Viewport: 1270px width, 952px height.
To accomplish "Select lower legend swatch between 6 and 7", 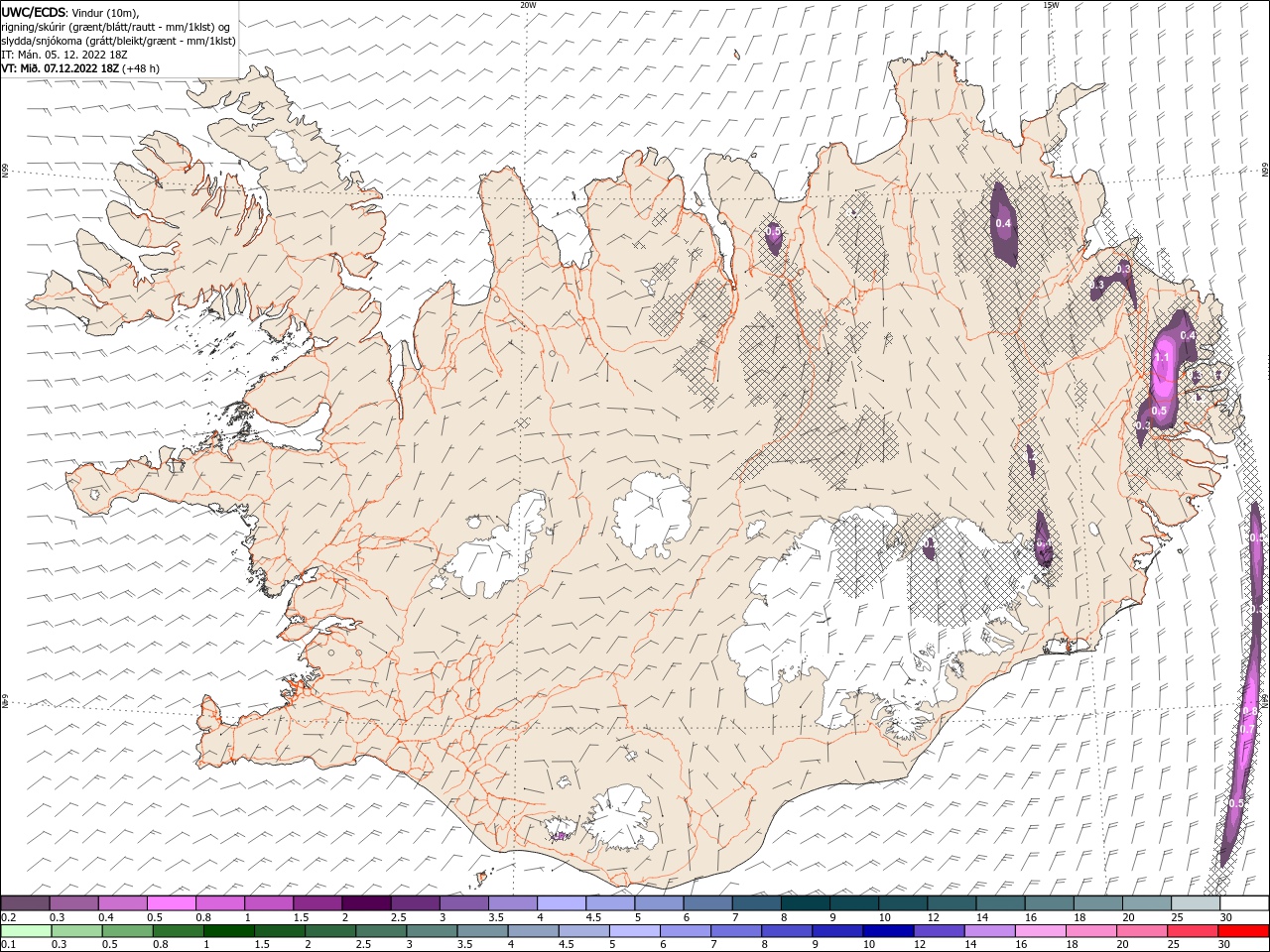I will 686,931.
